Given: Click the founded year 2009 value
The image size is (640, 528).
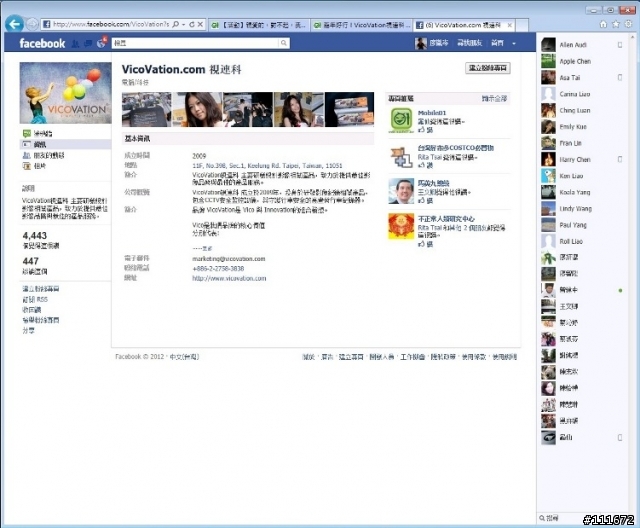Looking at the screenshot, I should (199, 156).
